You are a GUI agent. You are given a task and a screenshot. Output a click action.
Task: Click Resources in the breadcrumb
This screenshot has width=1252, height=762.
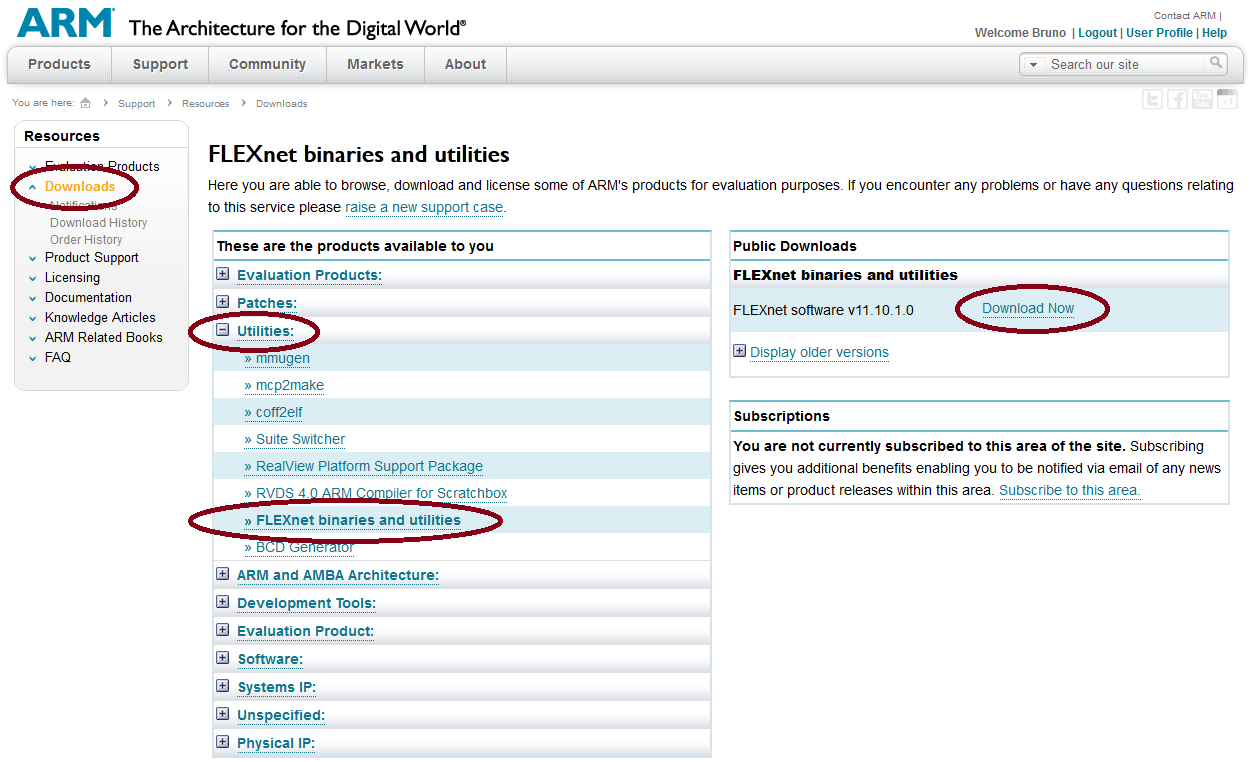pos(205,103)
